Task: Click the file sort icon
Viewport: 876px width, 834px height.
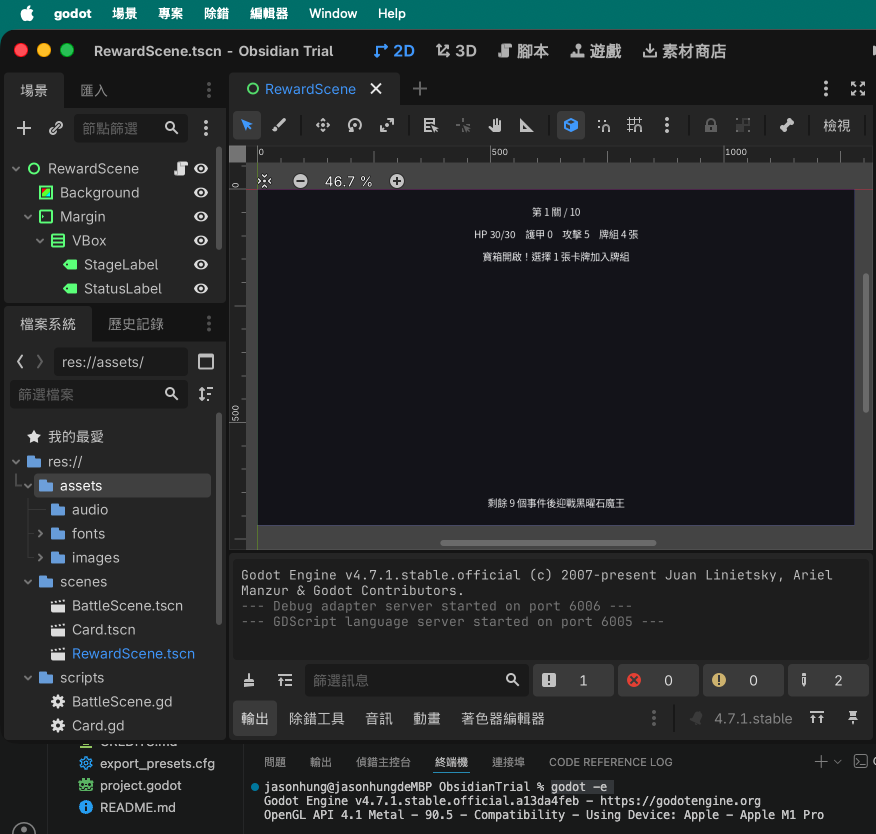Action: (206, 394)
